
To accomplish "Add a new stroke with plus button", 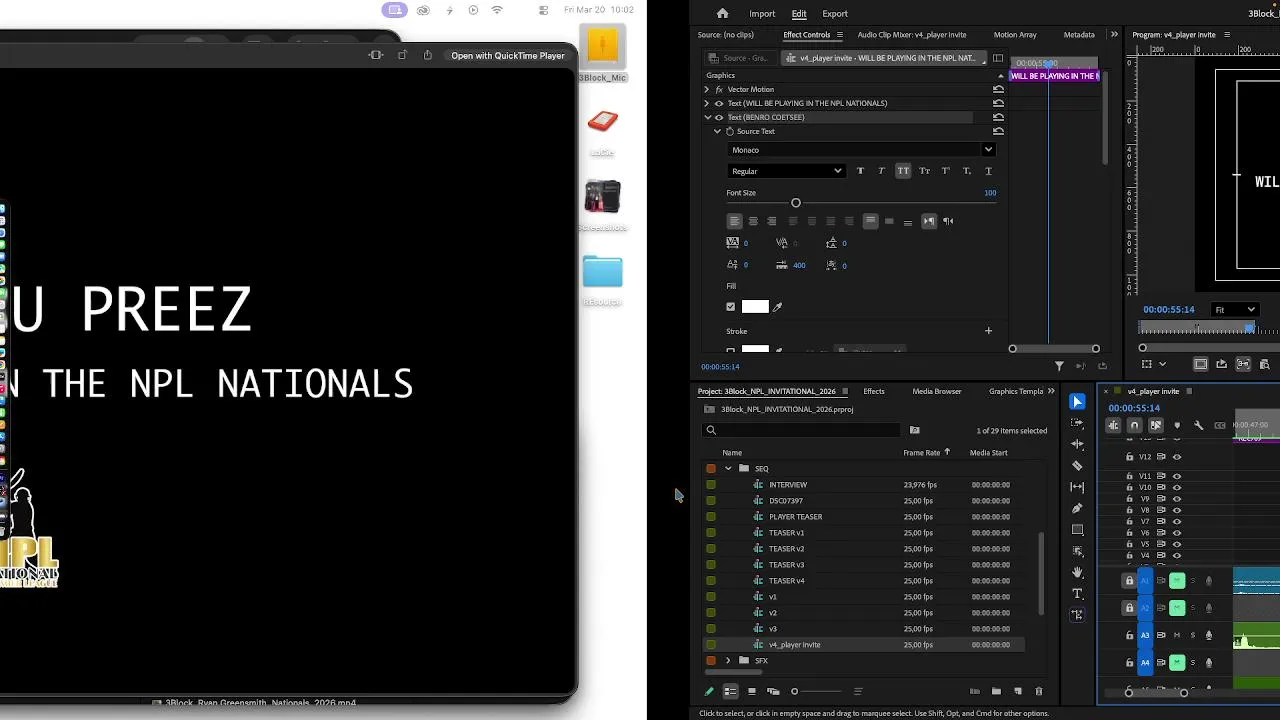I will pos(988,331).
